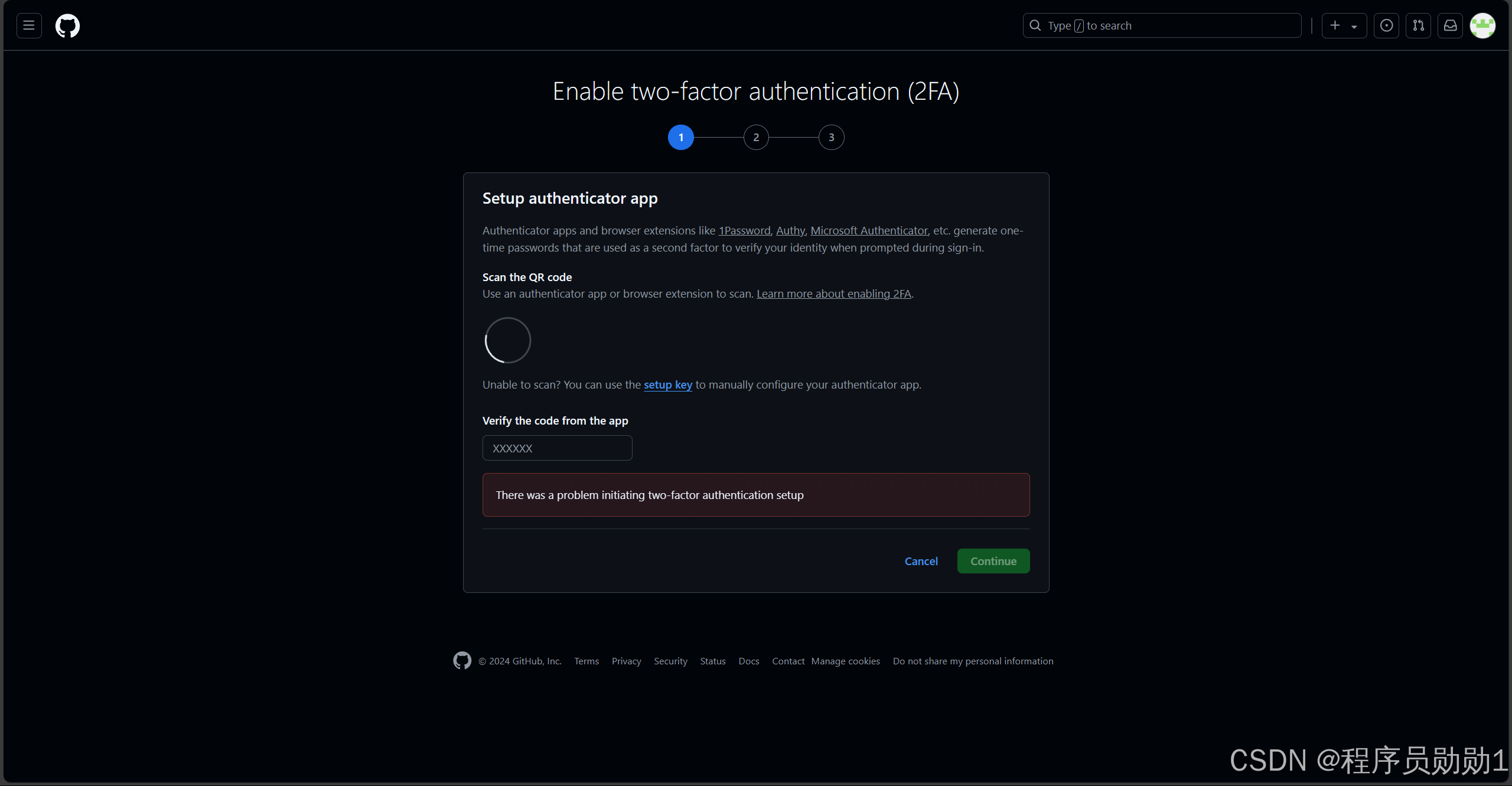
Task: Open the Manage cookies footer link
Action: (x=845, y=661)
